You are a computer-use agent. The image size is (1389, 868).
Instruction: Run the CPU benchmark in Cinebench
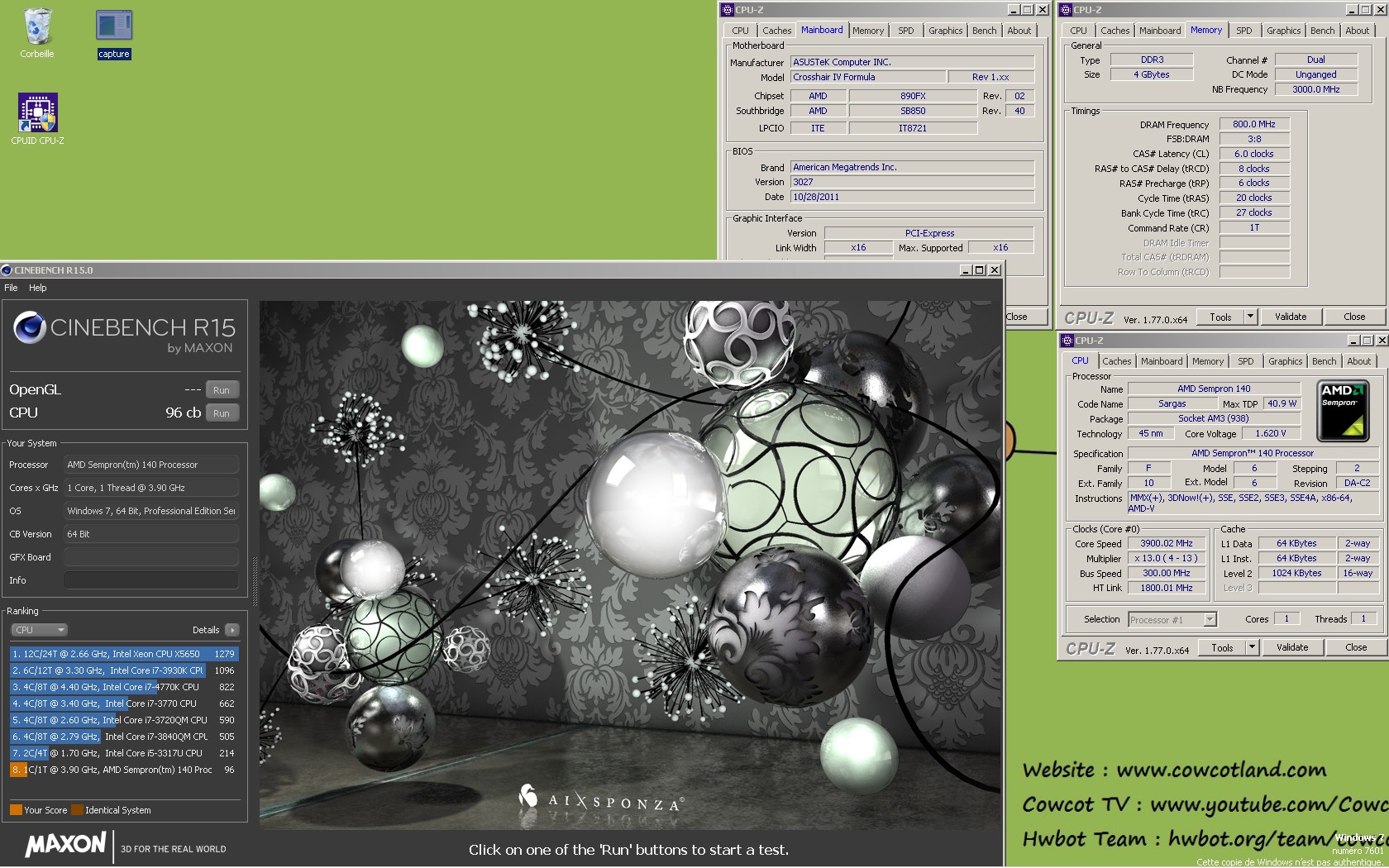tap(222, 413)
